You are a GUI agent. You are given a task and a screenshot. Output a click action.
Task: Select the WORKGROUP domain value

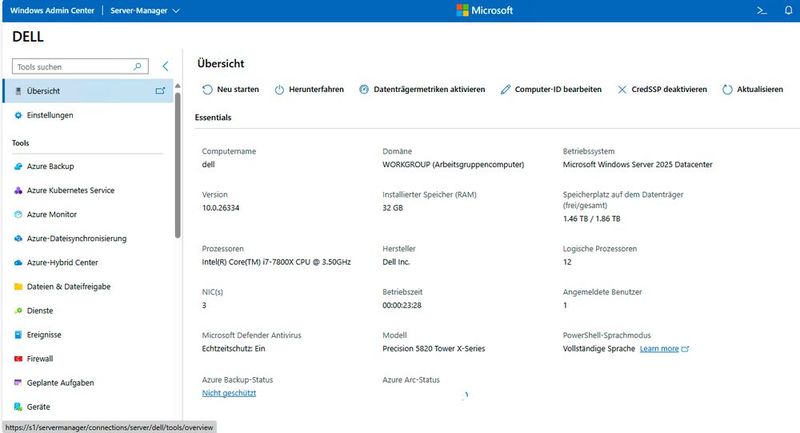click(x=453, y=164)
